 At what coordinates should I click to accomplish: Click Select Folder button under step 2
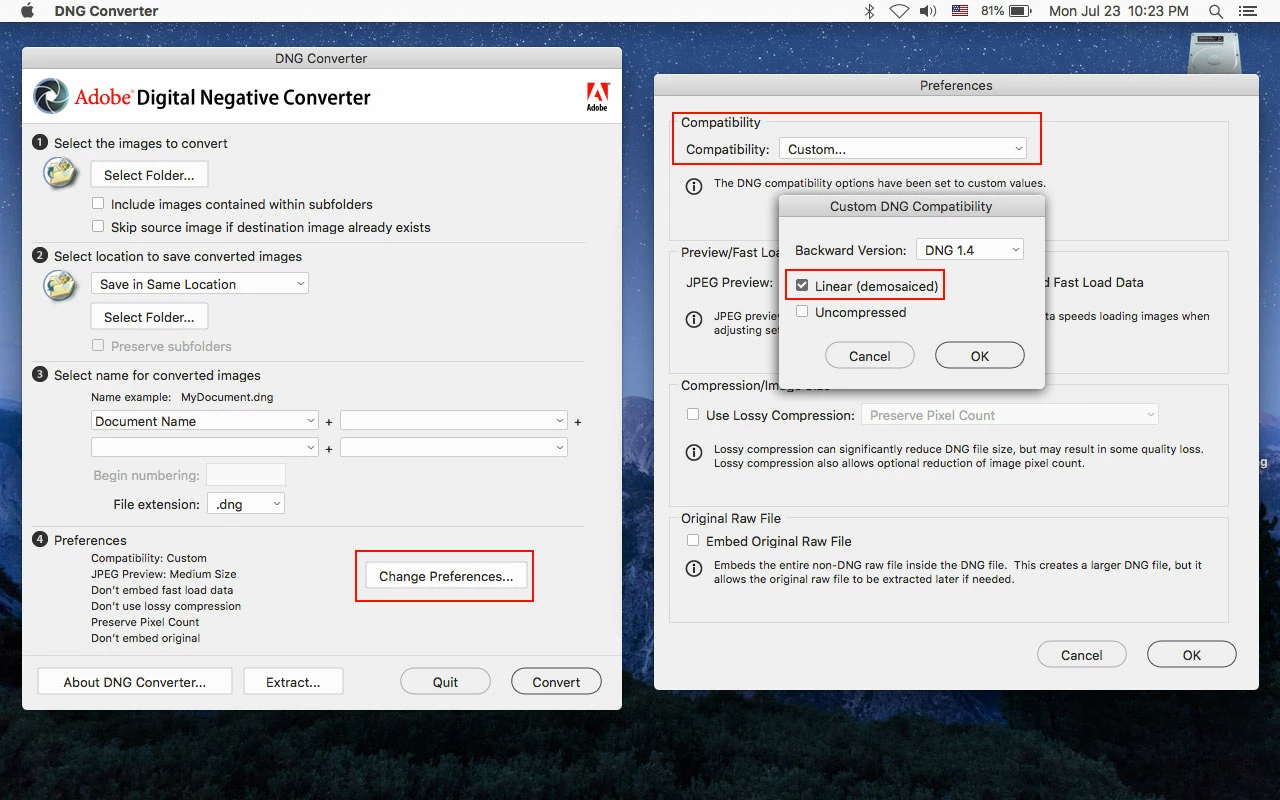149,317
